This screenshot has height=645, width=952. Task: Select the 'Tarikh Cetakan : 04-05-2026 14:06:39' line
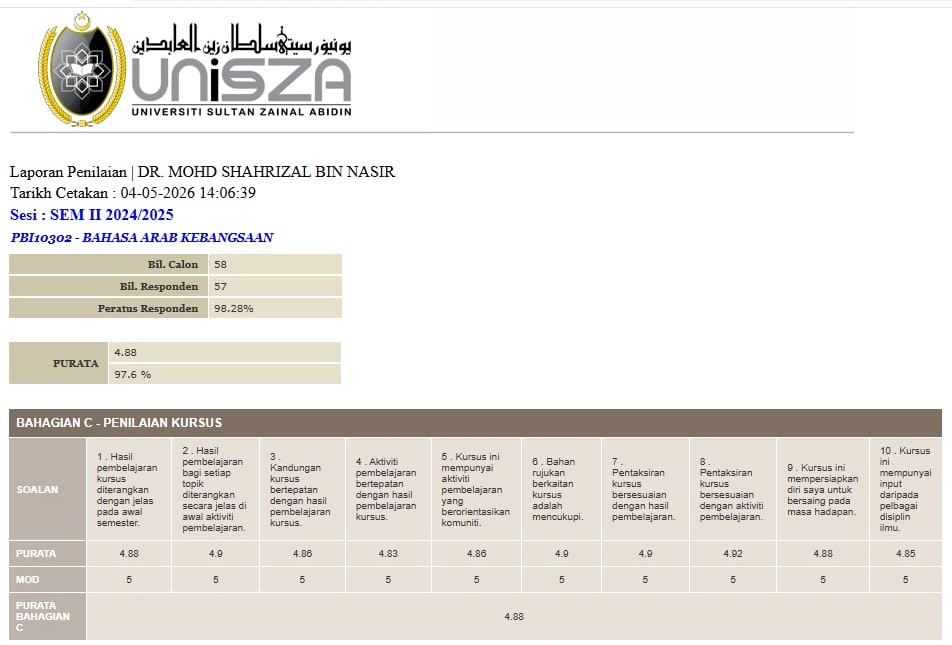pos(133,193)
